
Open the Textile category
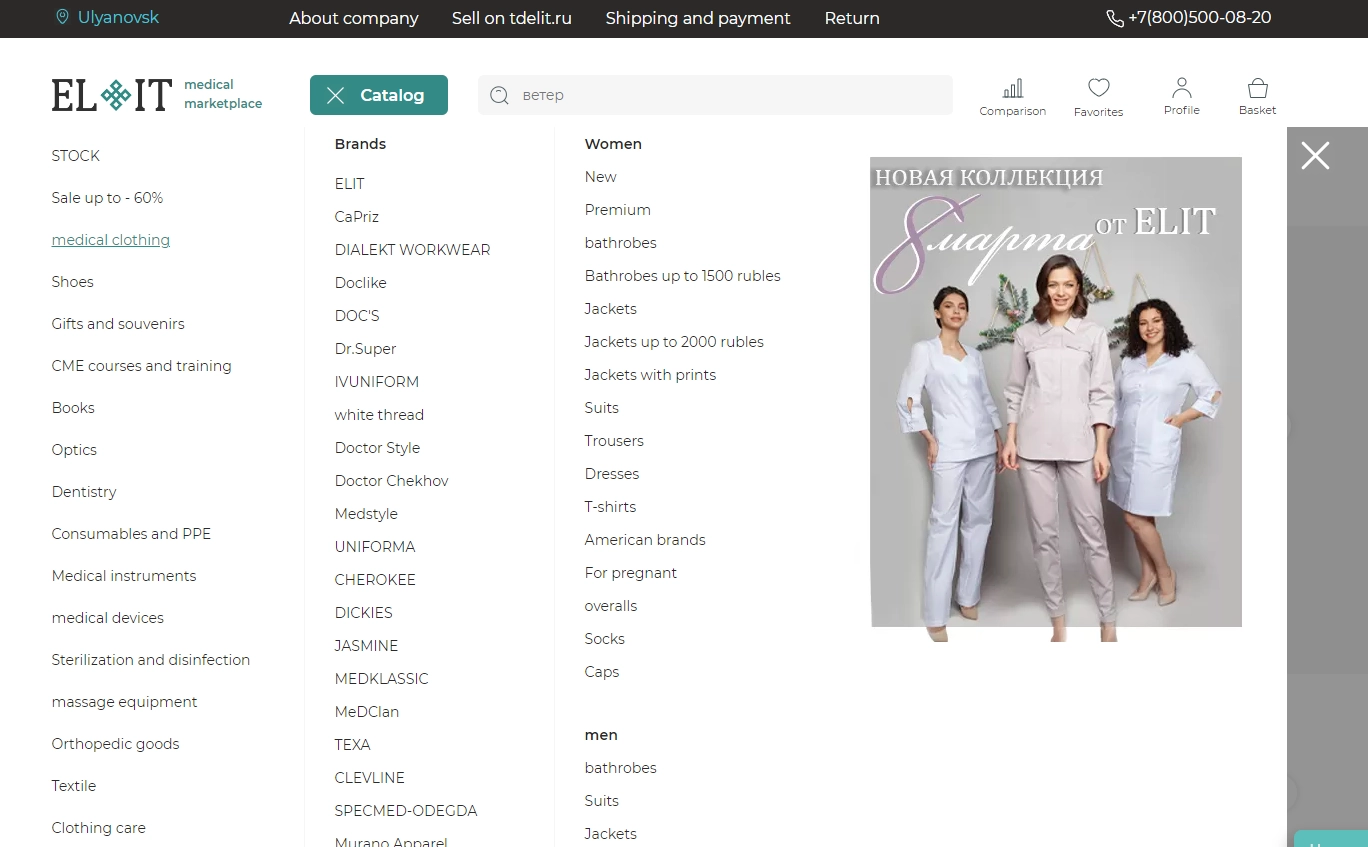point(74,786)
